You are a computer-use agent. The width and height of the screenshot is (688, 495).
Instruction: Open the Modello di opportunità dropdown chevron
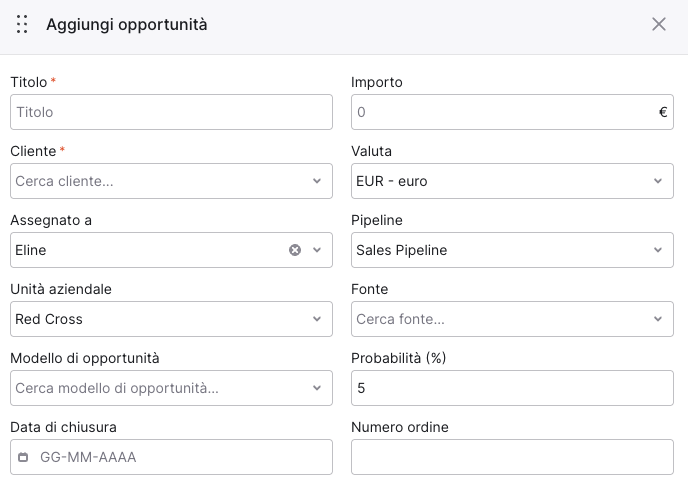[317, 388]
